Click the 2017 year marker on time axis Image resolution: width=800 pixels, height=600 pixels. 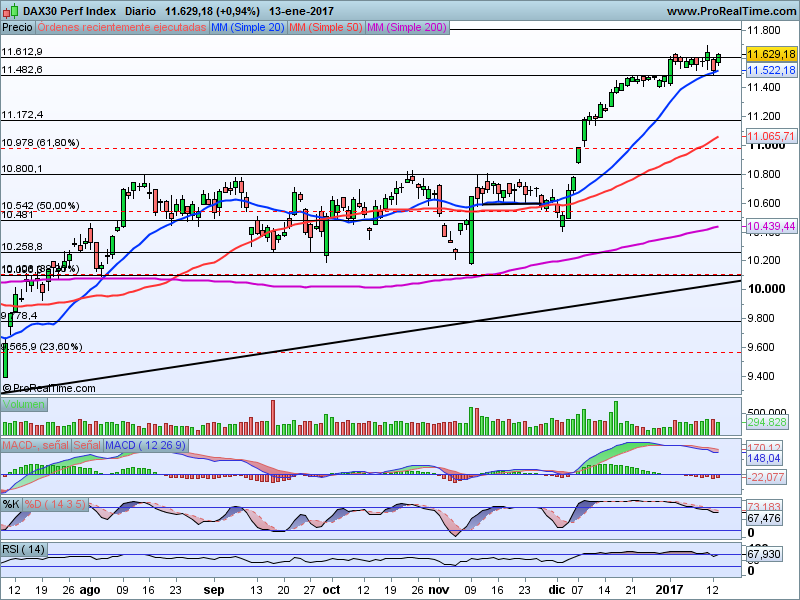669,590
